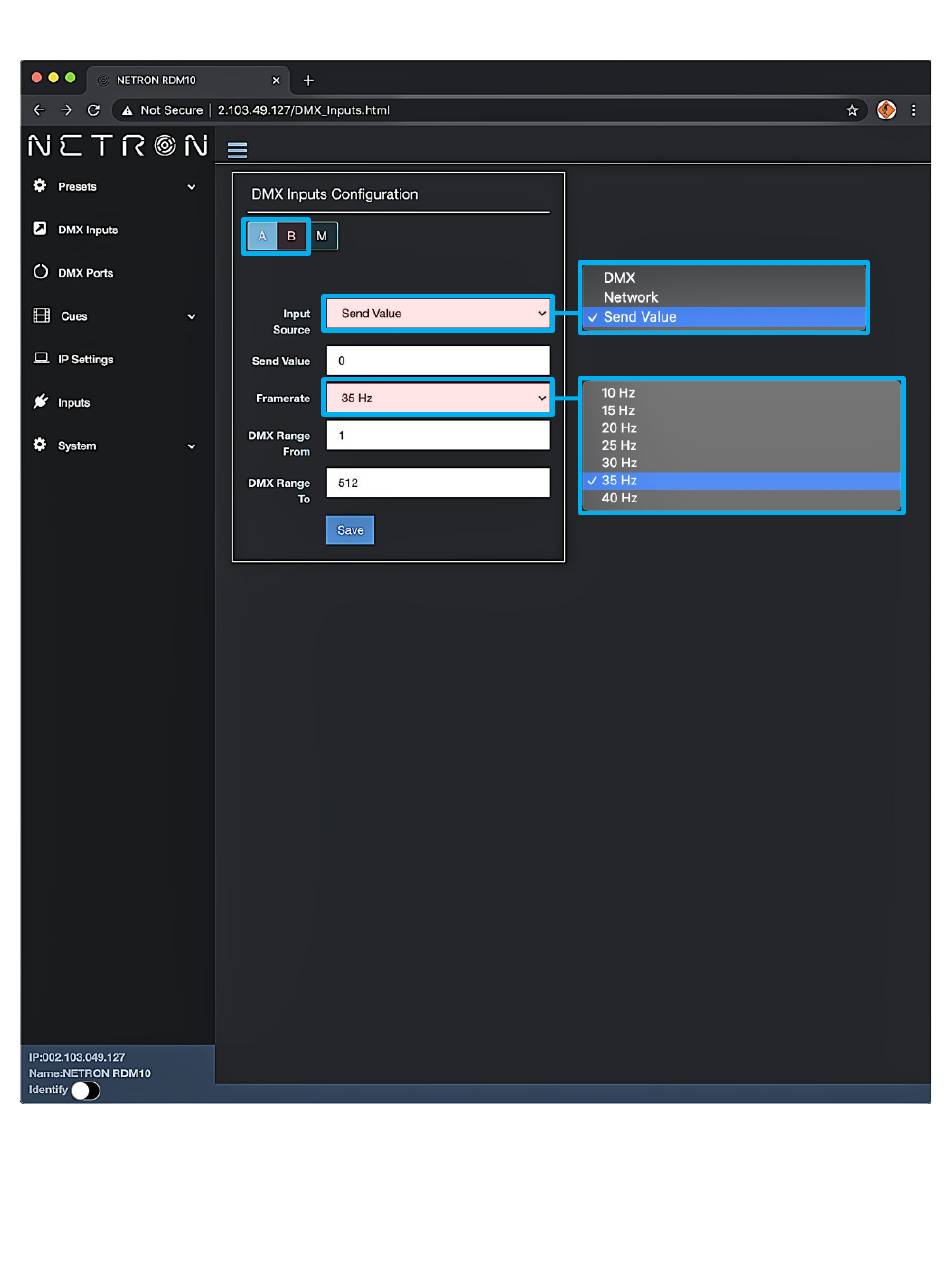Click the IP Settings laptop icon

[41, 359]
